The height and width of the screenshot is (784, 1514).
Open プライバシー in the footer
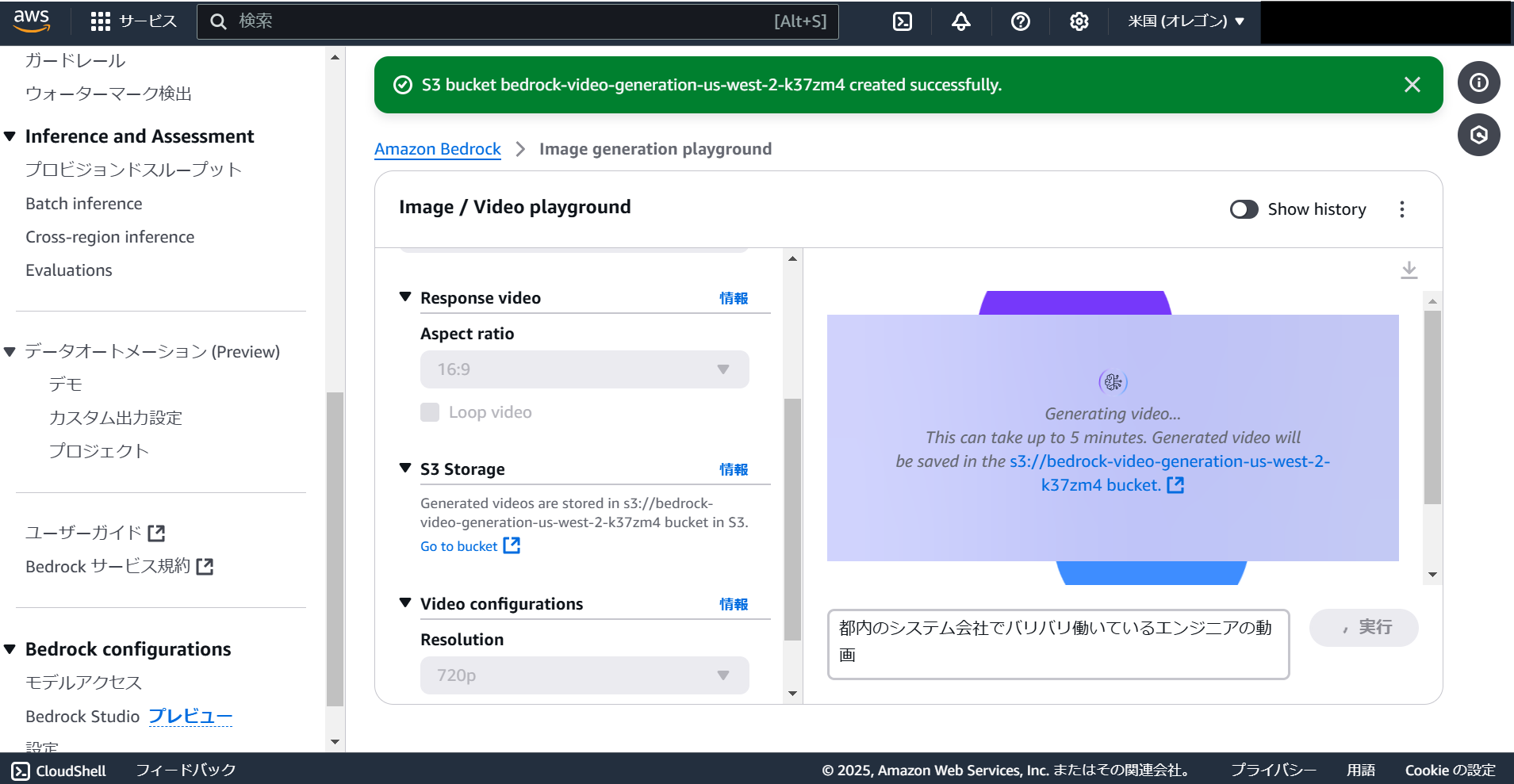1274,770
